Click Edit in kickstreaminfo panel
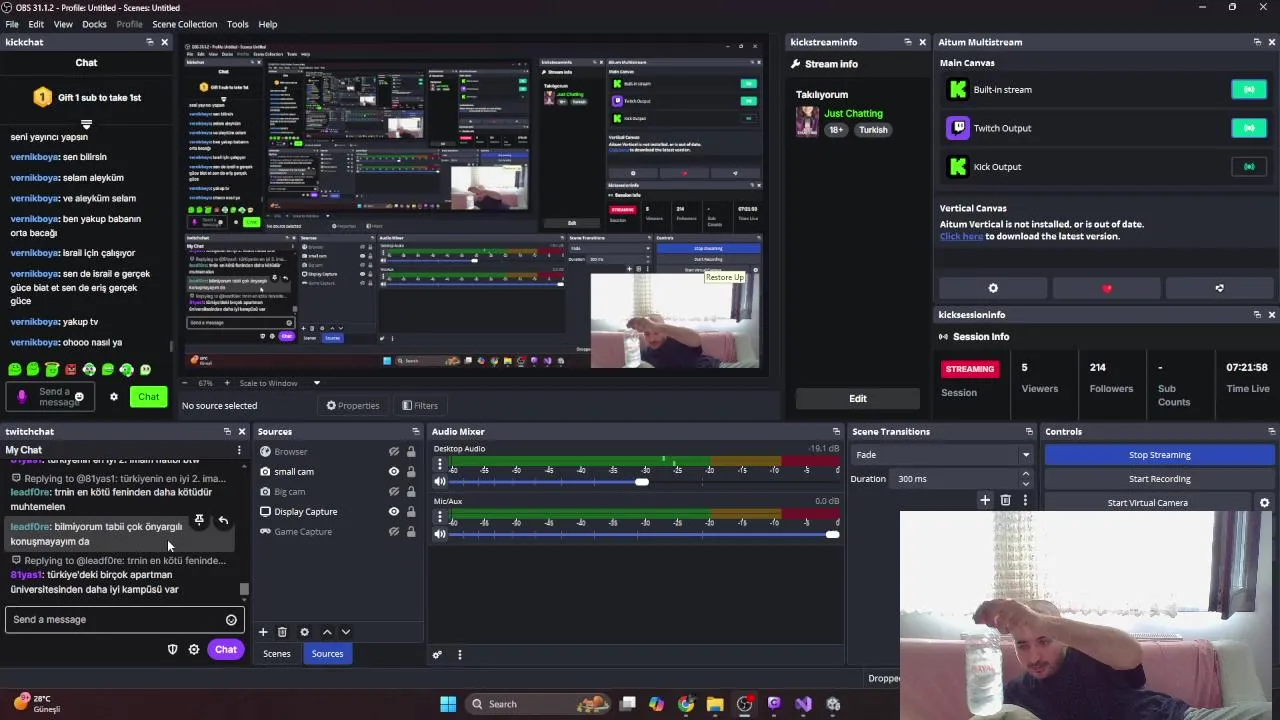1280x720 pixels. (x=858, y=398)
